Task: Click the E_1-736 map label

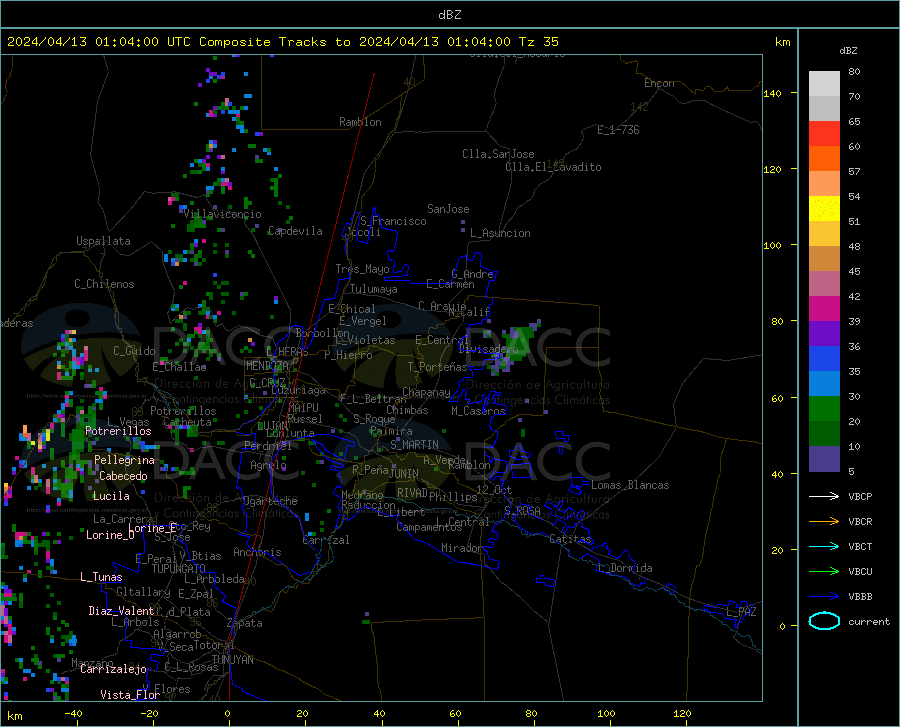Action: tap(618, 130)
